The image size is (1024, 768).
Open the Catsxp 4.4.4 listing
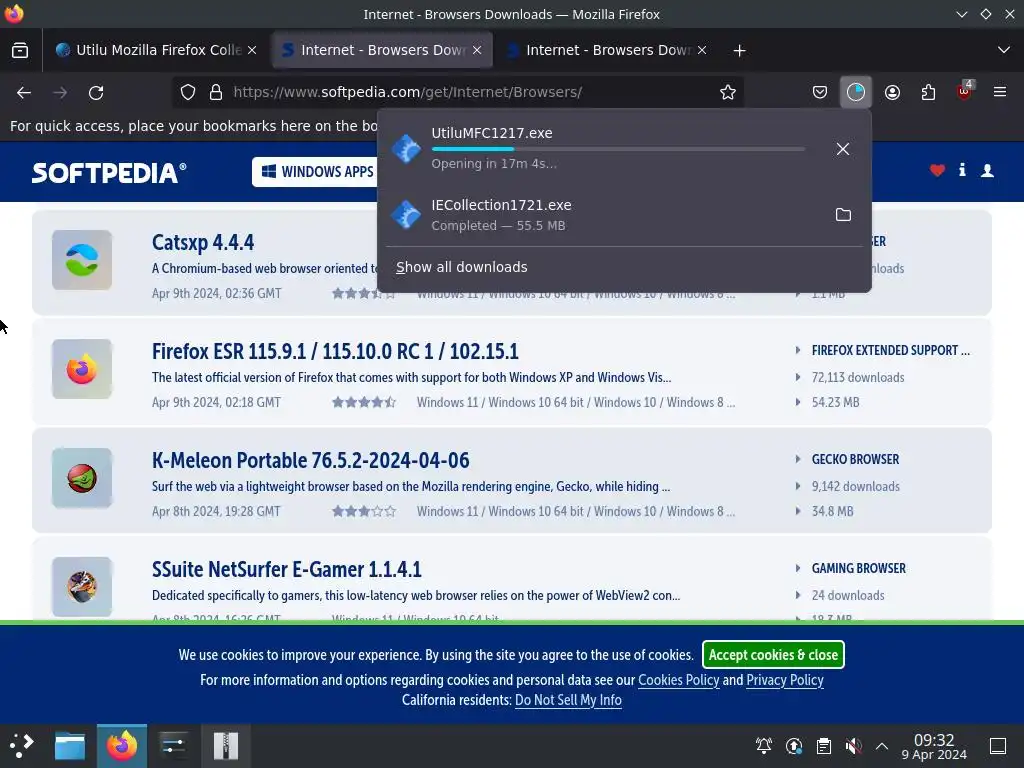coord(203,242)
